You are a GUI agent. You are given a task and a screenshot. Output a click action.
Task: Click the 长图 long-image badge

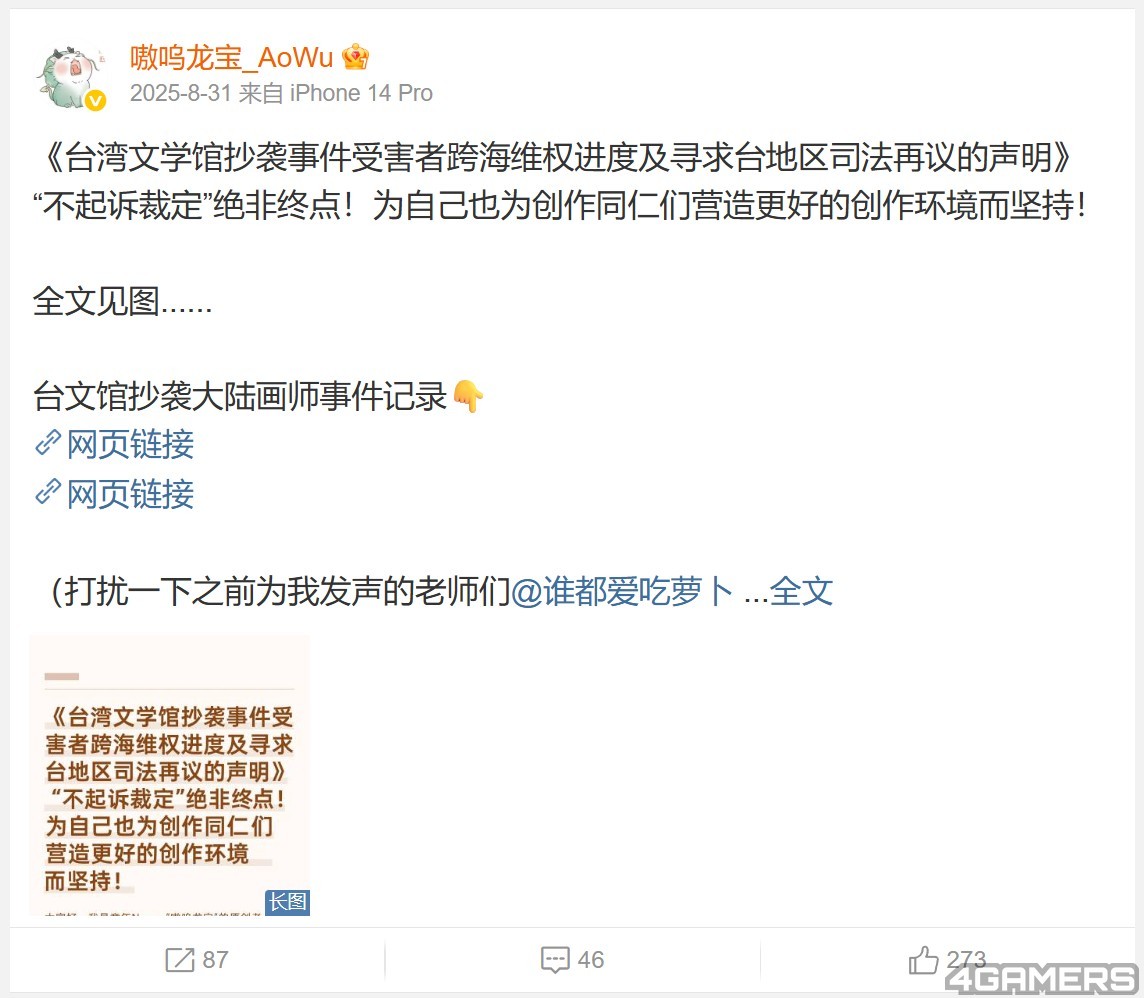pyautogui.click(x=287, y=902)
